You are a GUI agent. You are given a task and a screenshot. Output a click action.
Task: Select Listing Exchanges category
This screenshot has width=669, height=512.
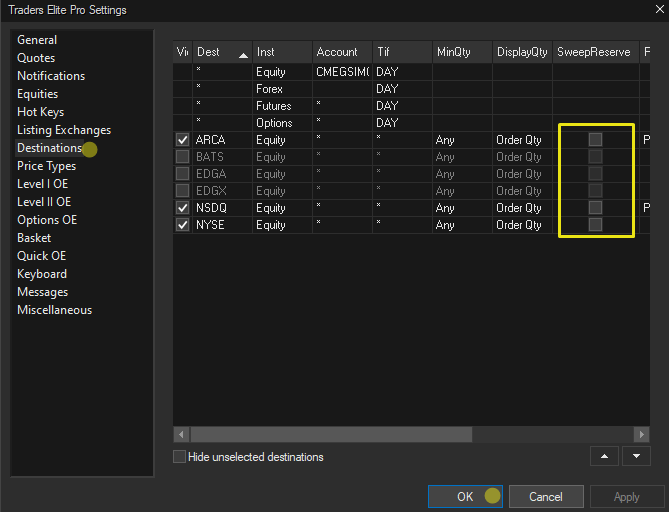64,130
